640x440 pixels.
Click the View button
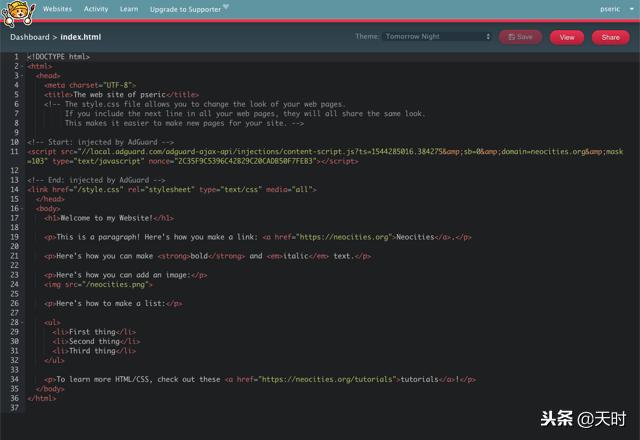tap(567, 38)
